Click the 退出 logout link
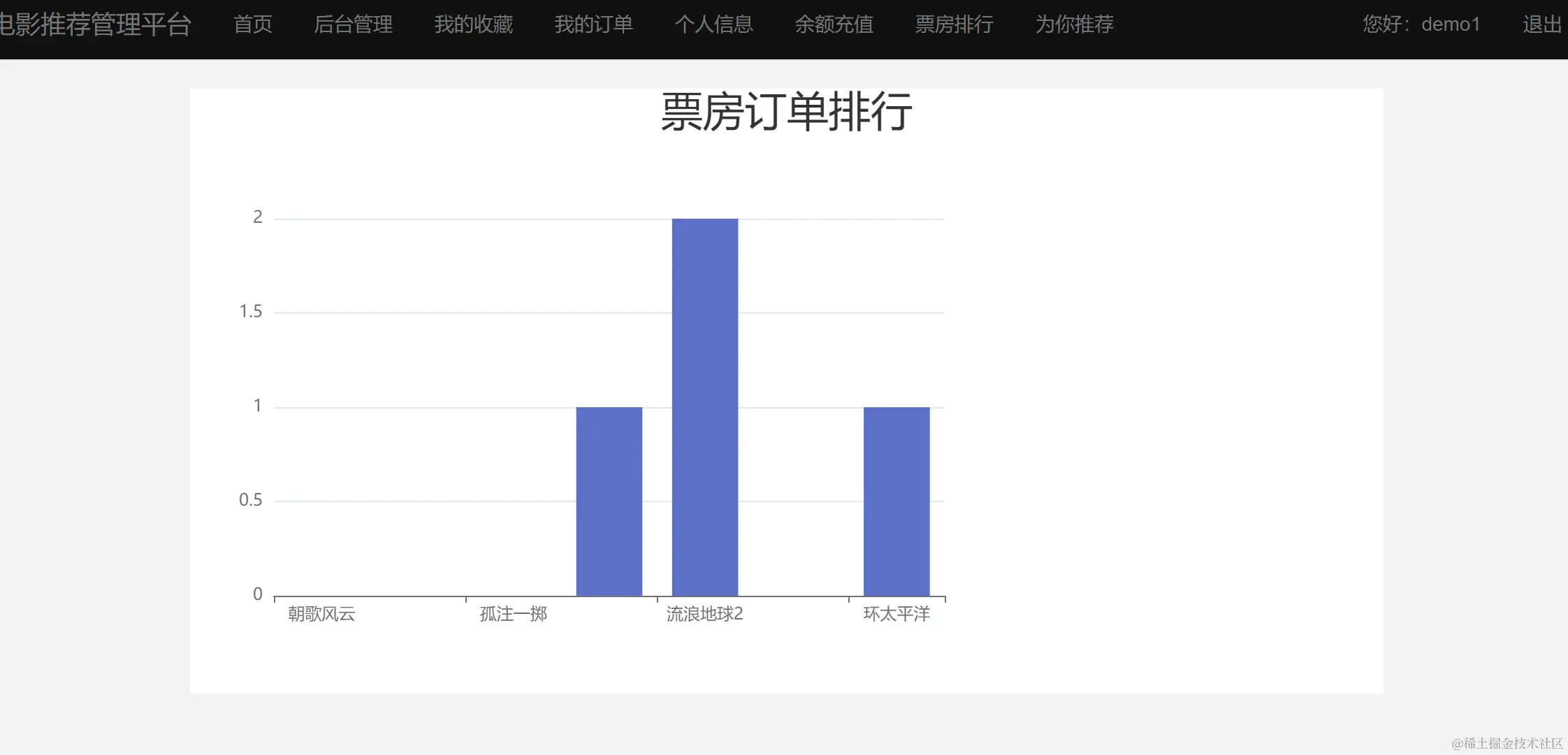This screenshot has width=1568, height=755. (1541, 24)
